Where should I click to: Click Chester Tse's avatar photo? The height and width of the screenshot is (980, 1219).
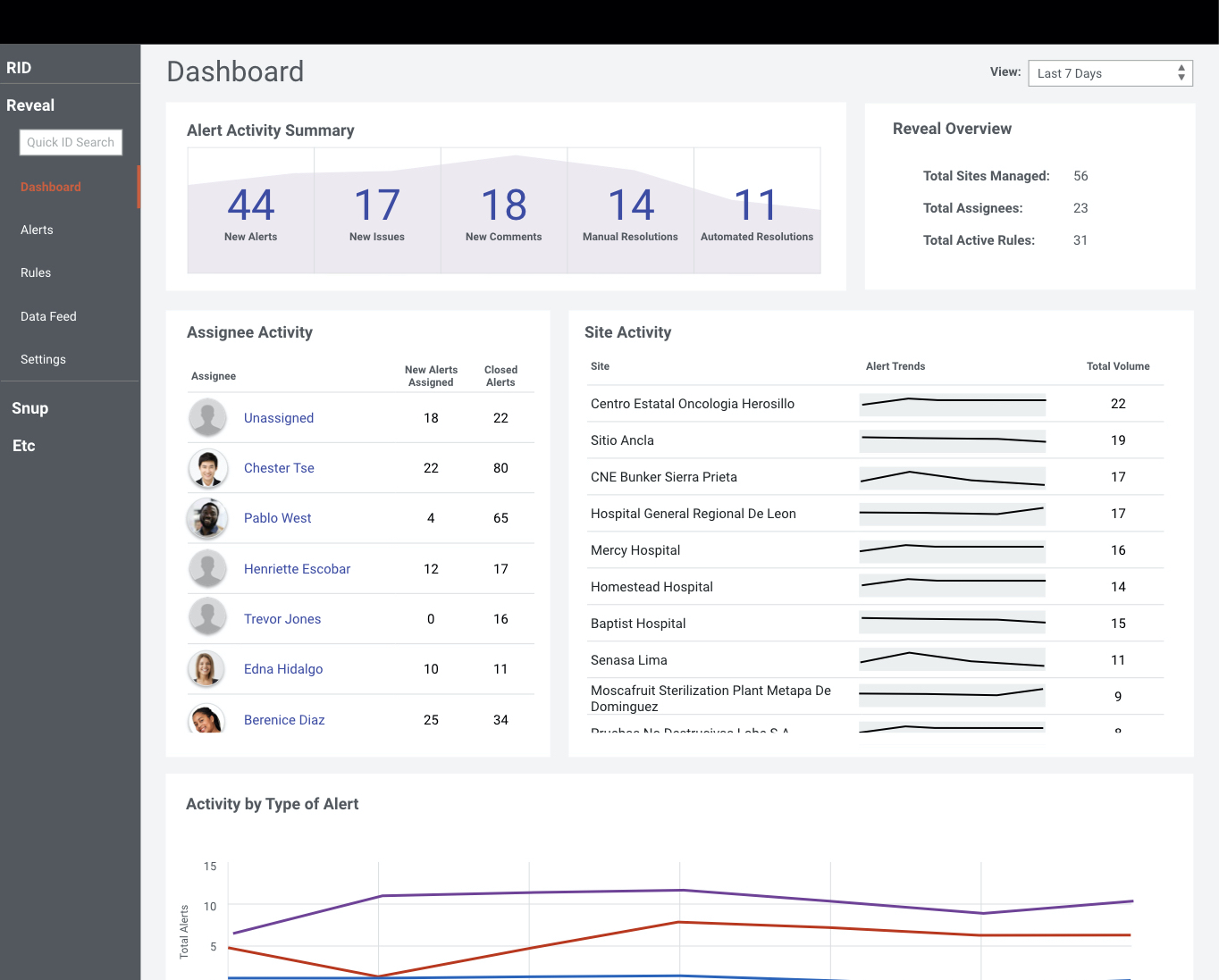(207, 468)
